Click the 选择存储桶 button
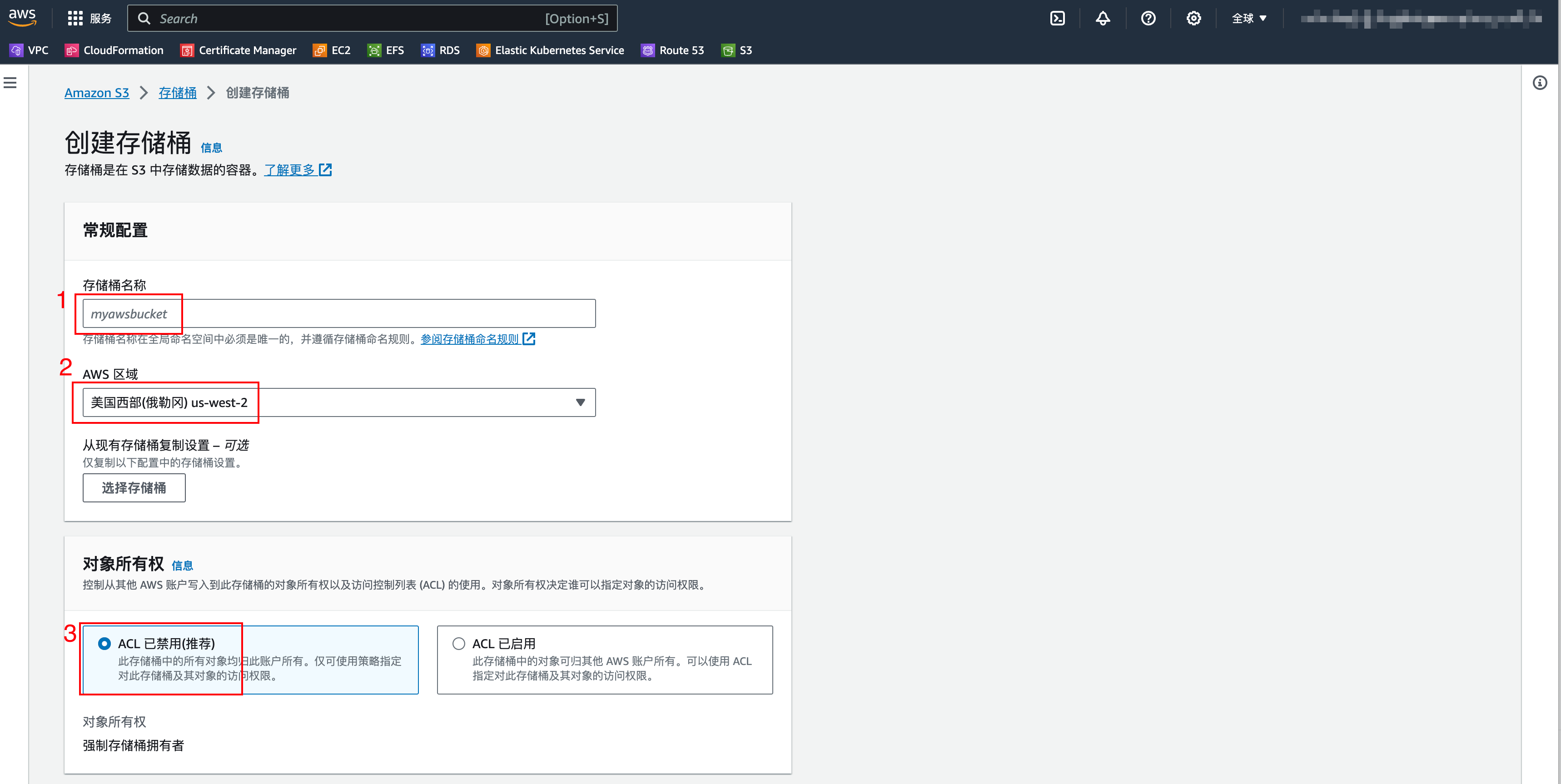The height and width of the screenshot is (784, 1561). pyautogui.click(x=134, y=488)
